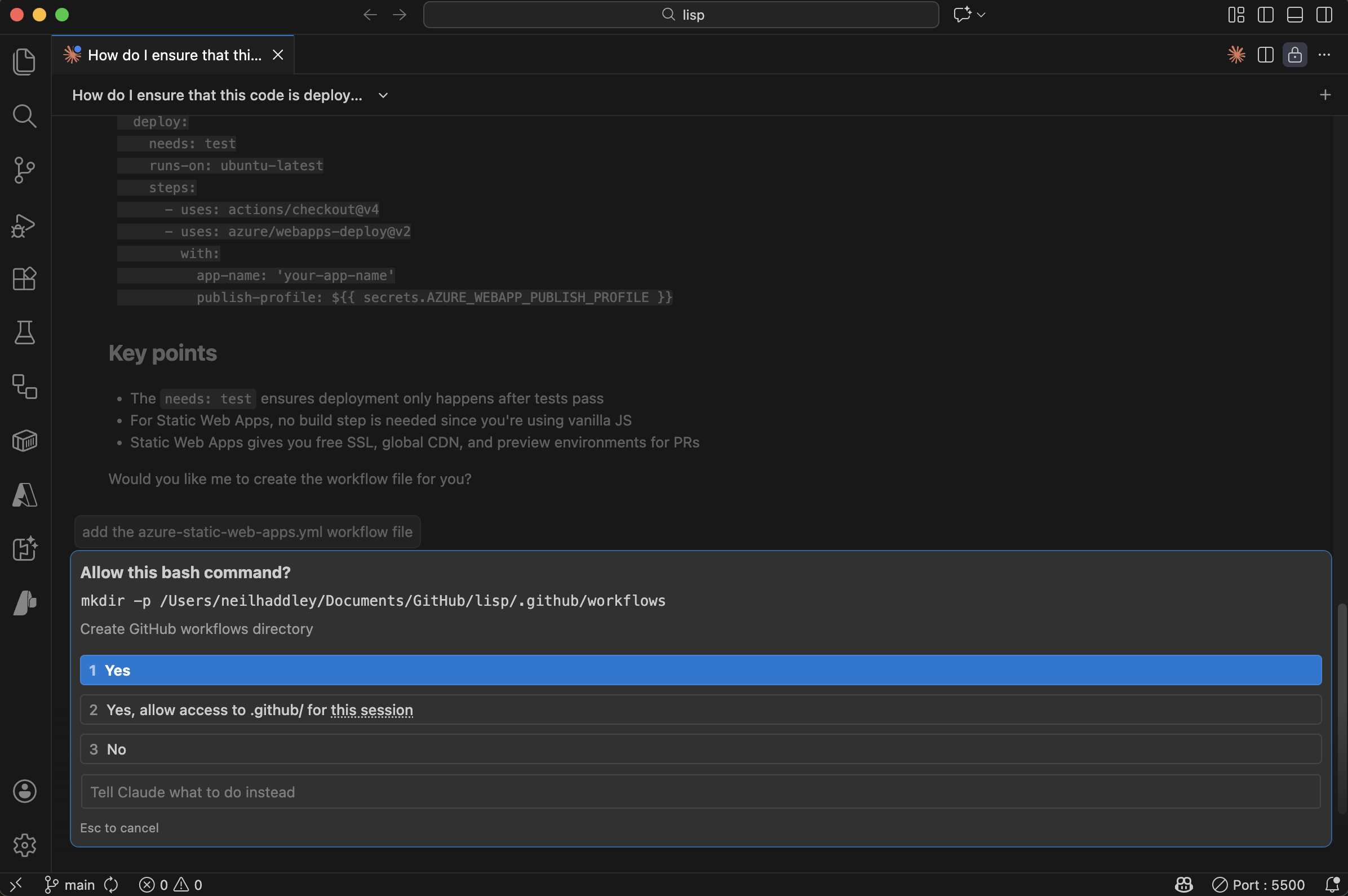The height and width of the screenshot is (896, 1348).
Task: Open the Extensions panel
Action: 24,278
